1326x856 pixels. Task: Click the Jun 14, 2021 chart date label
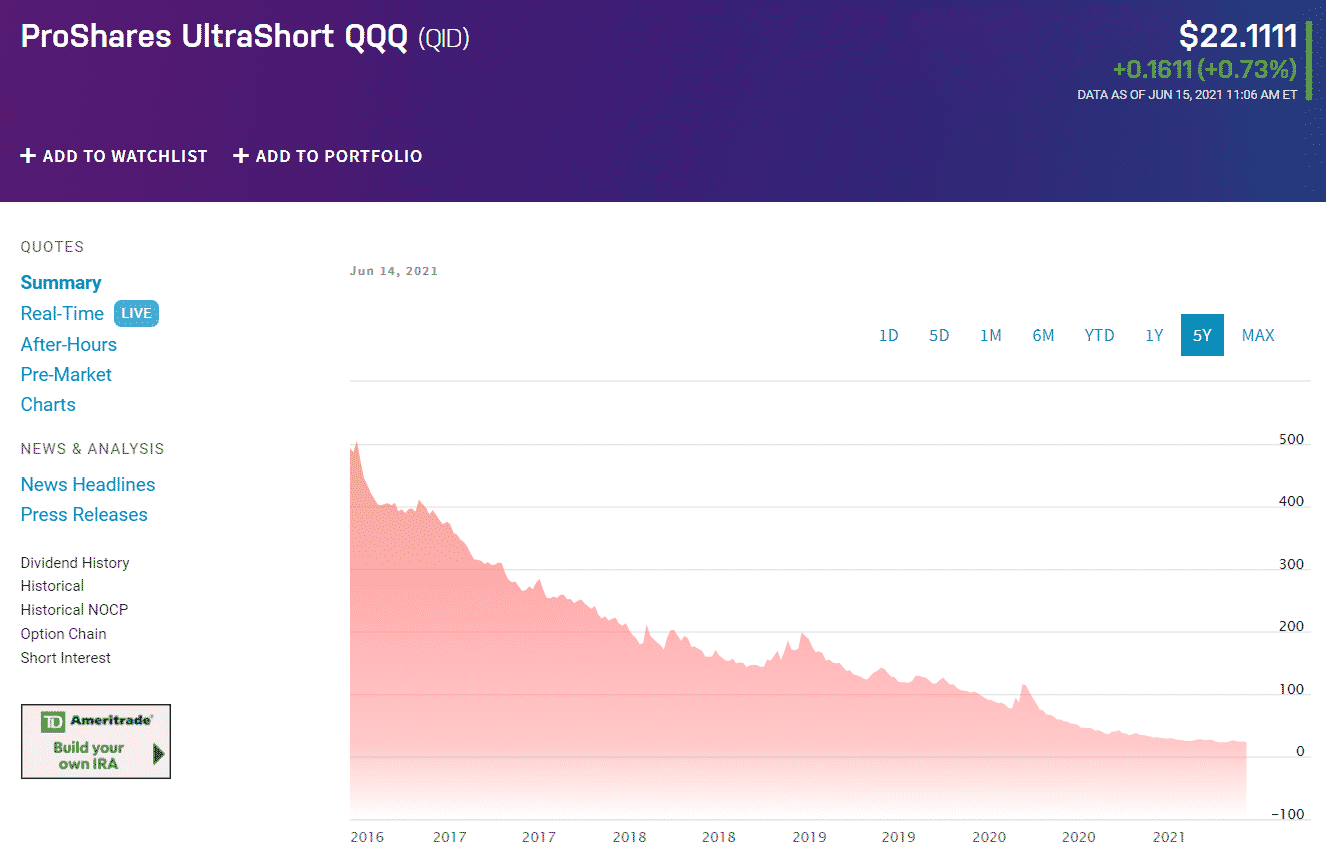tap(394, 271)
